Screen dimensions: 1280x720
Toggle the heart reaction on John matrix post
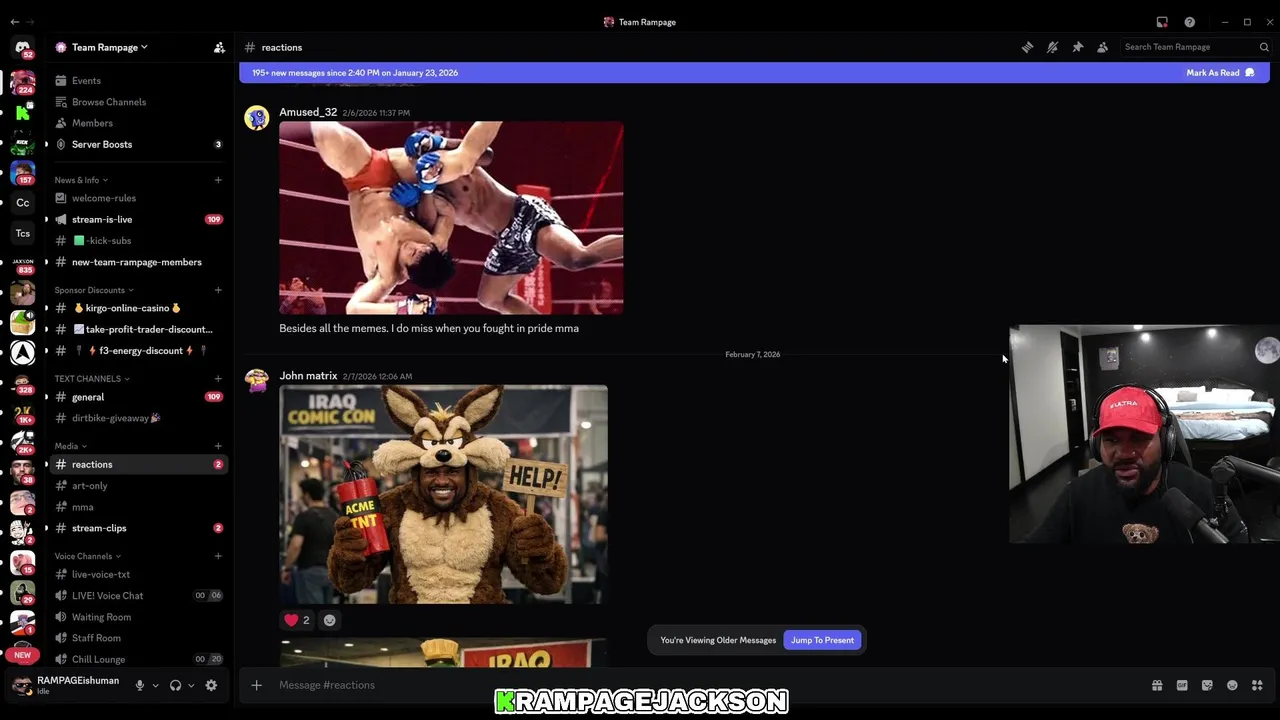[x=297, y=620]
